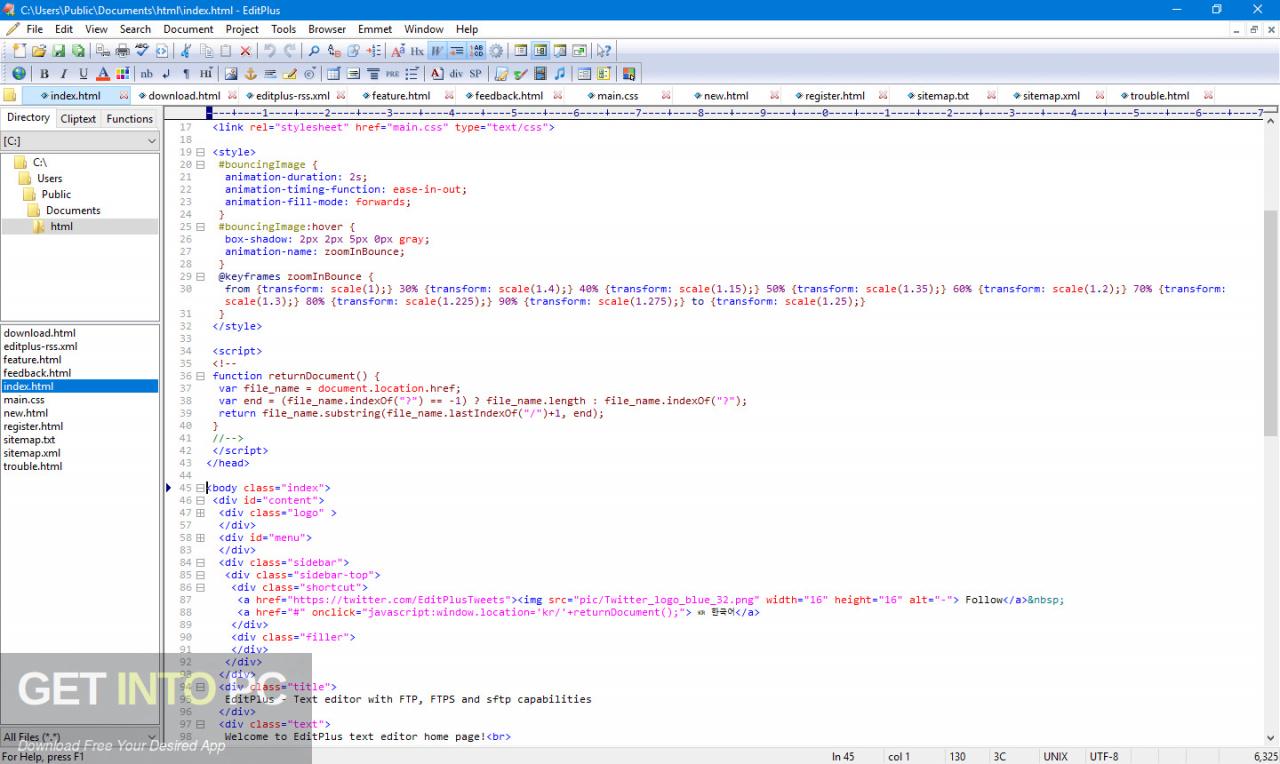Collapse the #bouncingImage:hover block at line 25

pyautogui.click(x=200, y=227)
